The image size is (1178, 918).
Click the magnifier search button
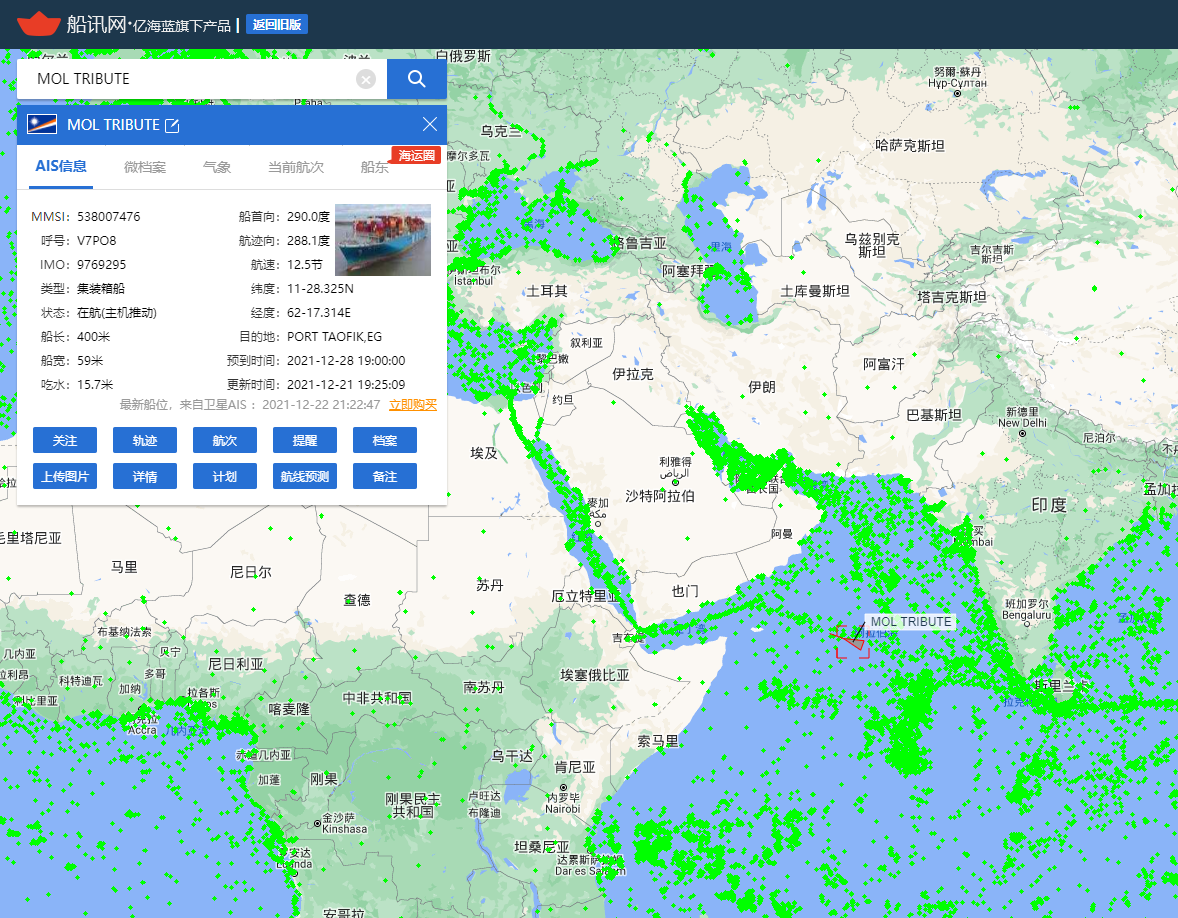(416, 79)
